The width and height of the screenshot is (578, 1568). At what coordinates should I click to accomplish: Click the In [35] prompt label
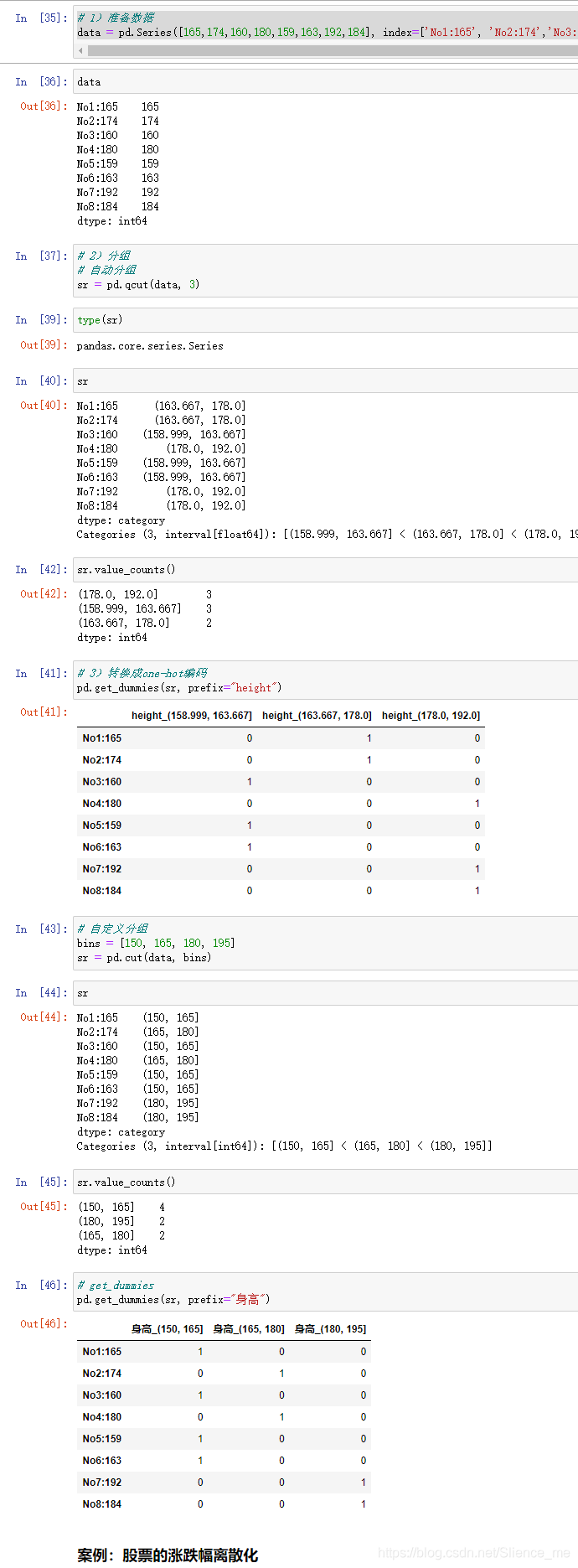pyautogui.click(x=41, y=18)
